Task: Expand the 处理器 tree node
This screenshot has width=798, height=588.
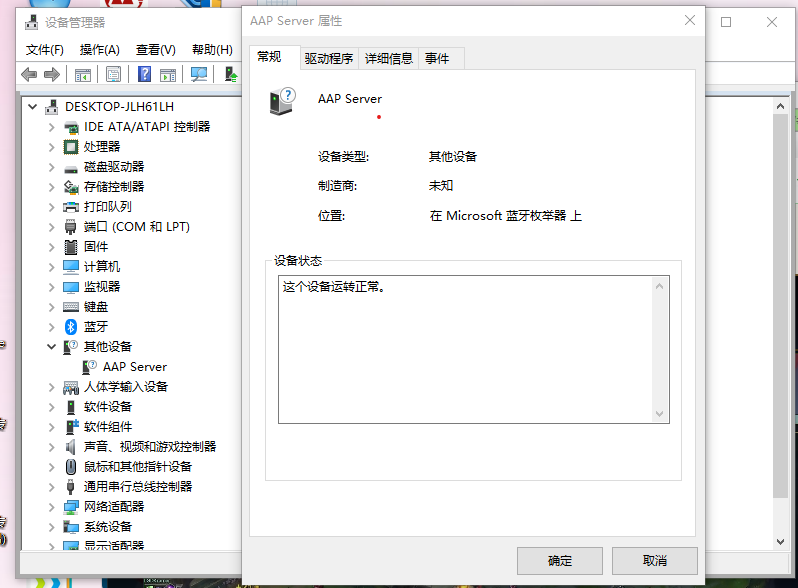Action: point(51,147)
